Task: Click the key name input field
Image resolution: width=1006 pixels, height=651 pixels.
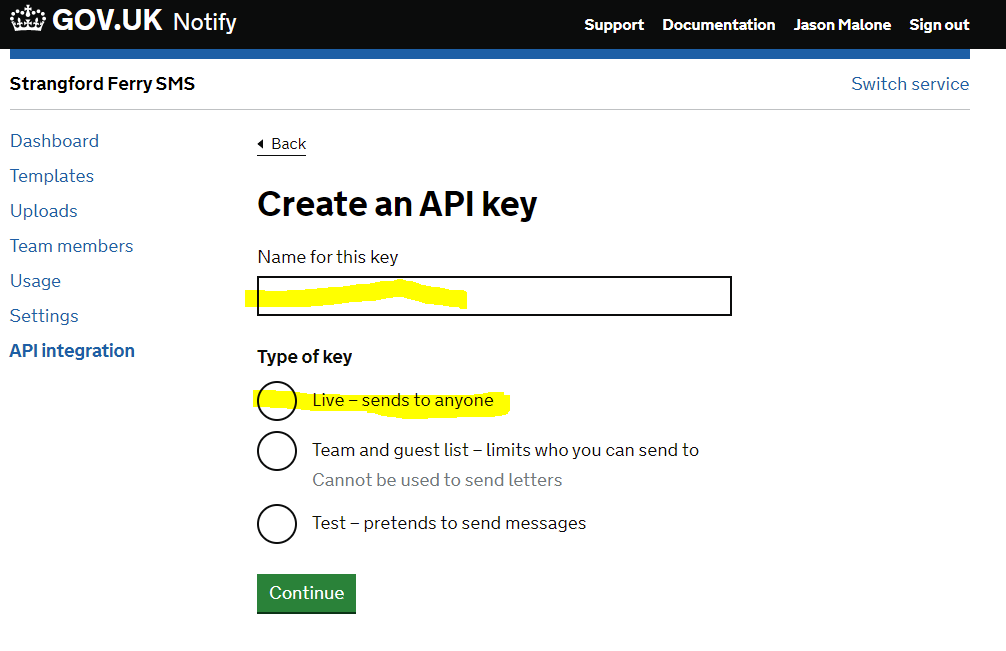Action: coord(494,296)
